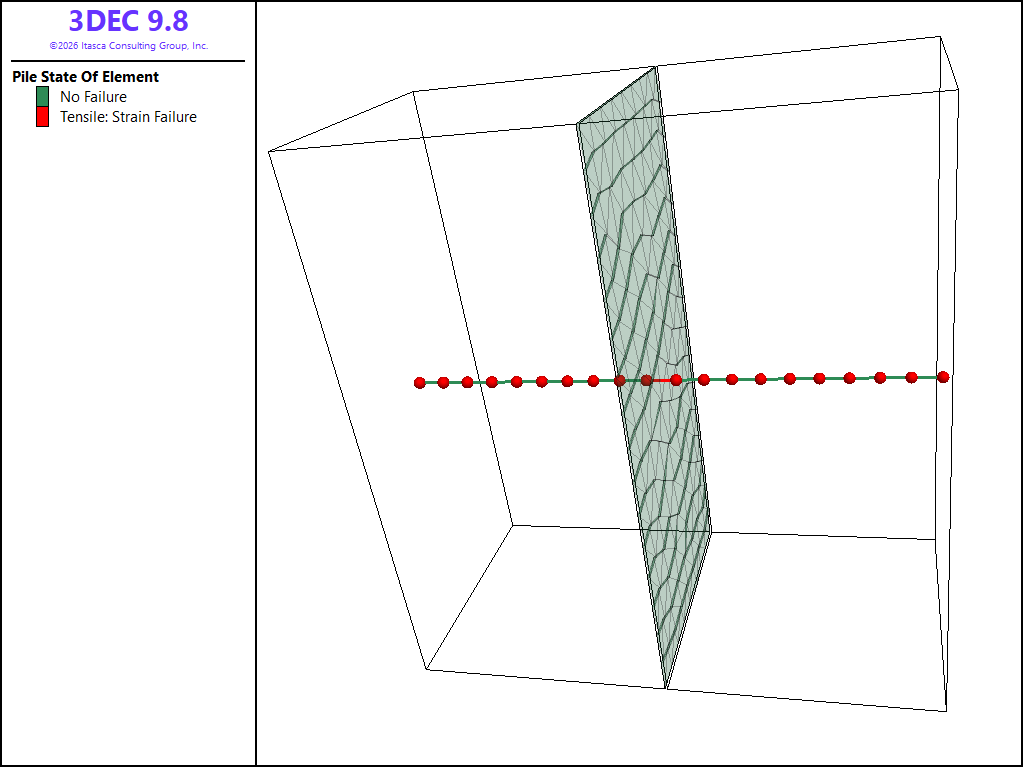Pick the rightmost red pile node
Screen dimensions: 1024x768
943,377
